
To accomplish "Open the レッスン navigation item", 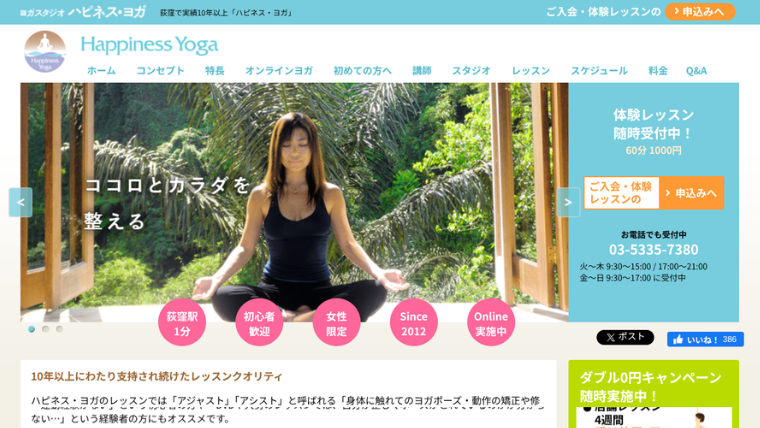I will tap(531, 71).
